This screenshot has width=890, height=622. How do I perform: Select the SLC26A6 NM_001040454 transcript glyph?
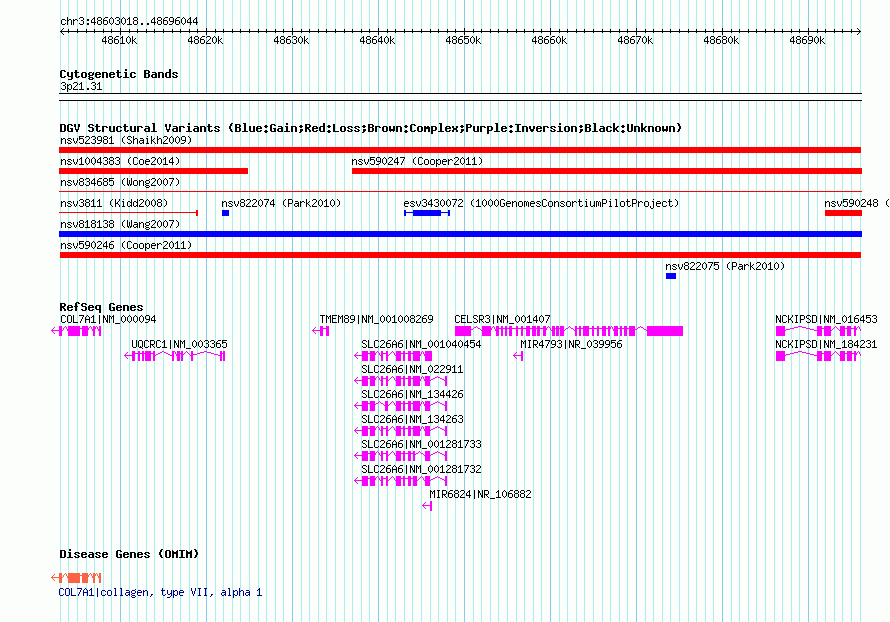[x=393, y=356]
